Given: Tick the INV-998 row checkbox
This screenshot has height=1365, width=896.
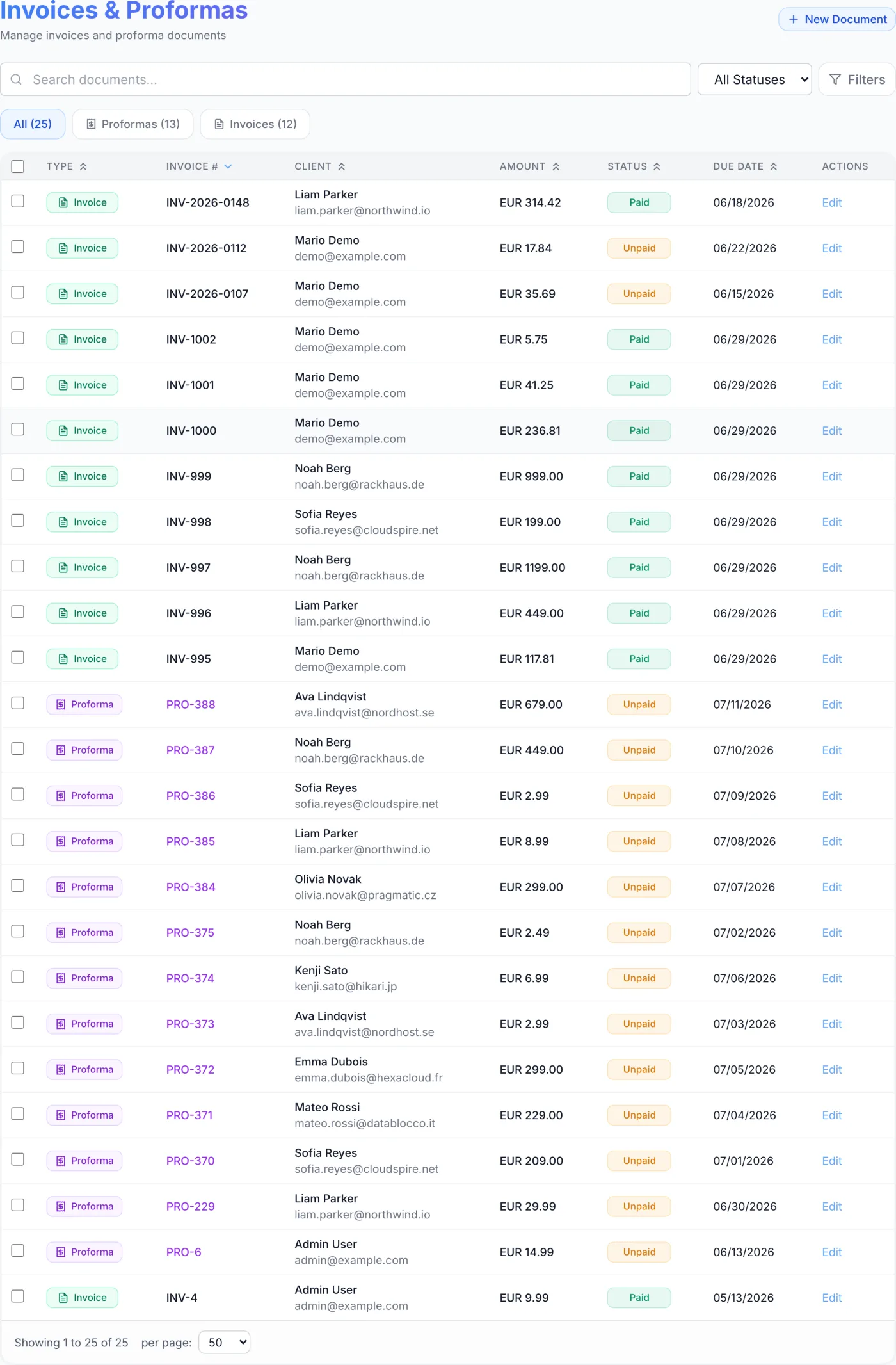Looking at the screenshot, I should click(18, 521).
